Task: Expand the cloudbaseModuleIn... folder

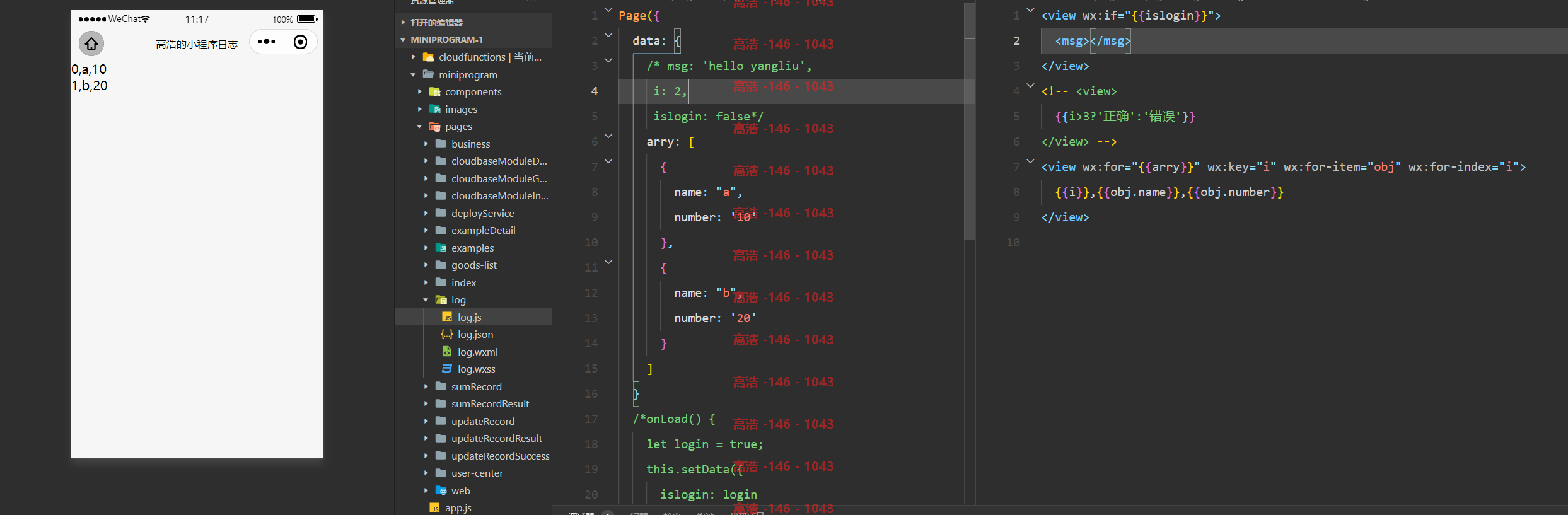Action: click(x=426, y=195)
